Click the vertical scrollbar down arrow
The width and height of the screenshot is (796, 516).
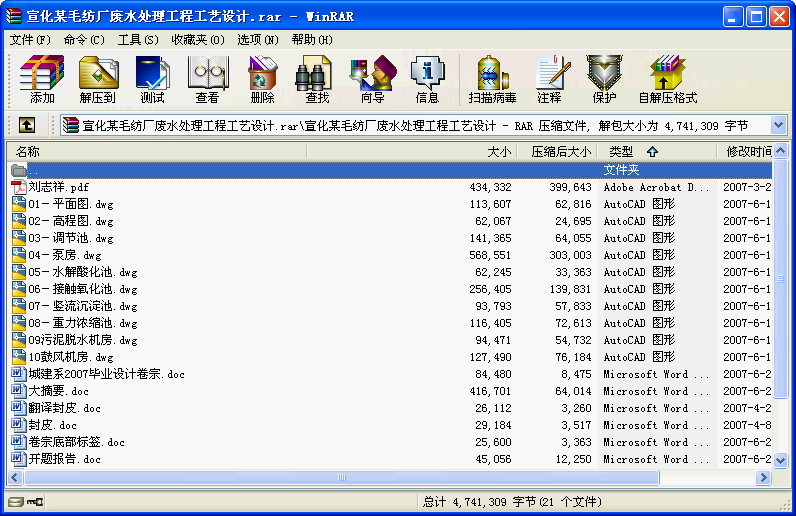coord(781,462)
